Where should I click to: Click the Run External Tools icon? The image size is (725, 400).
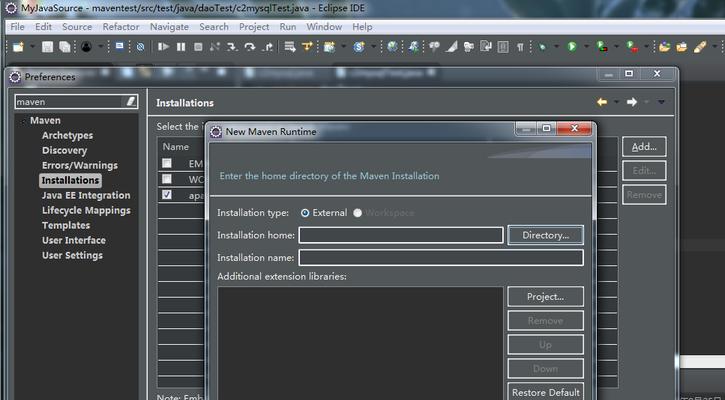coord(632,47)
